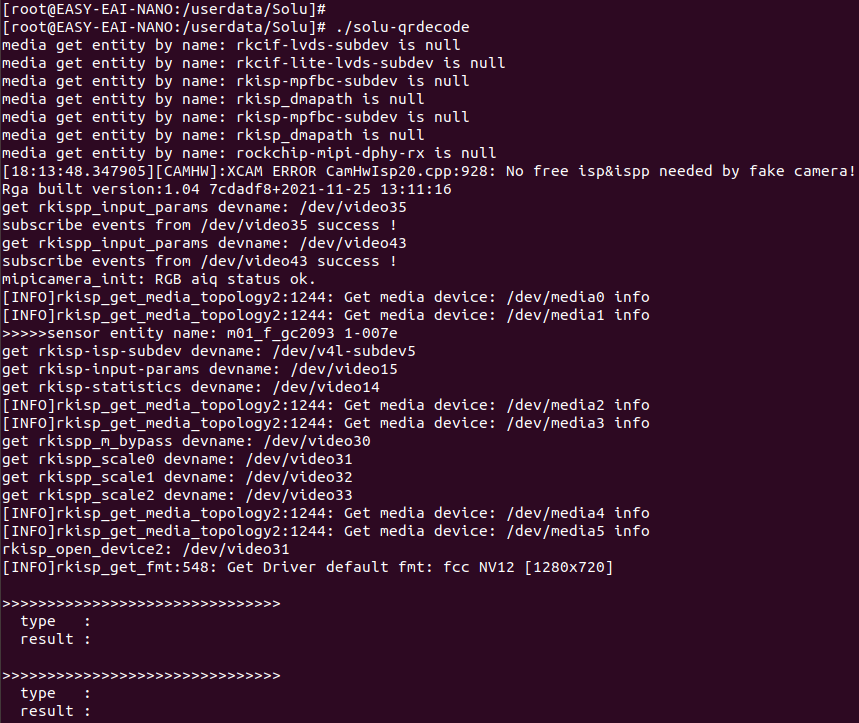
Task: Click the mipicamera_init RGB aiq status line
Action: click(159, 279)
